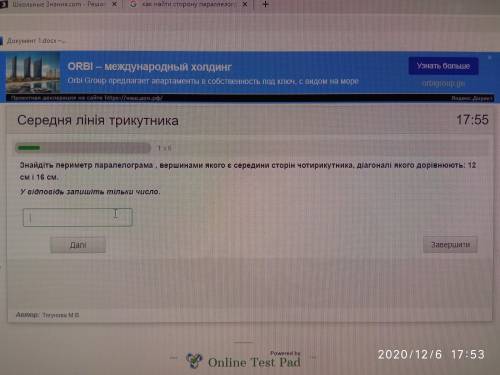500x375 pixels.
Task: Open the Online Test Pad footer link
Action: click(254, 362)
